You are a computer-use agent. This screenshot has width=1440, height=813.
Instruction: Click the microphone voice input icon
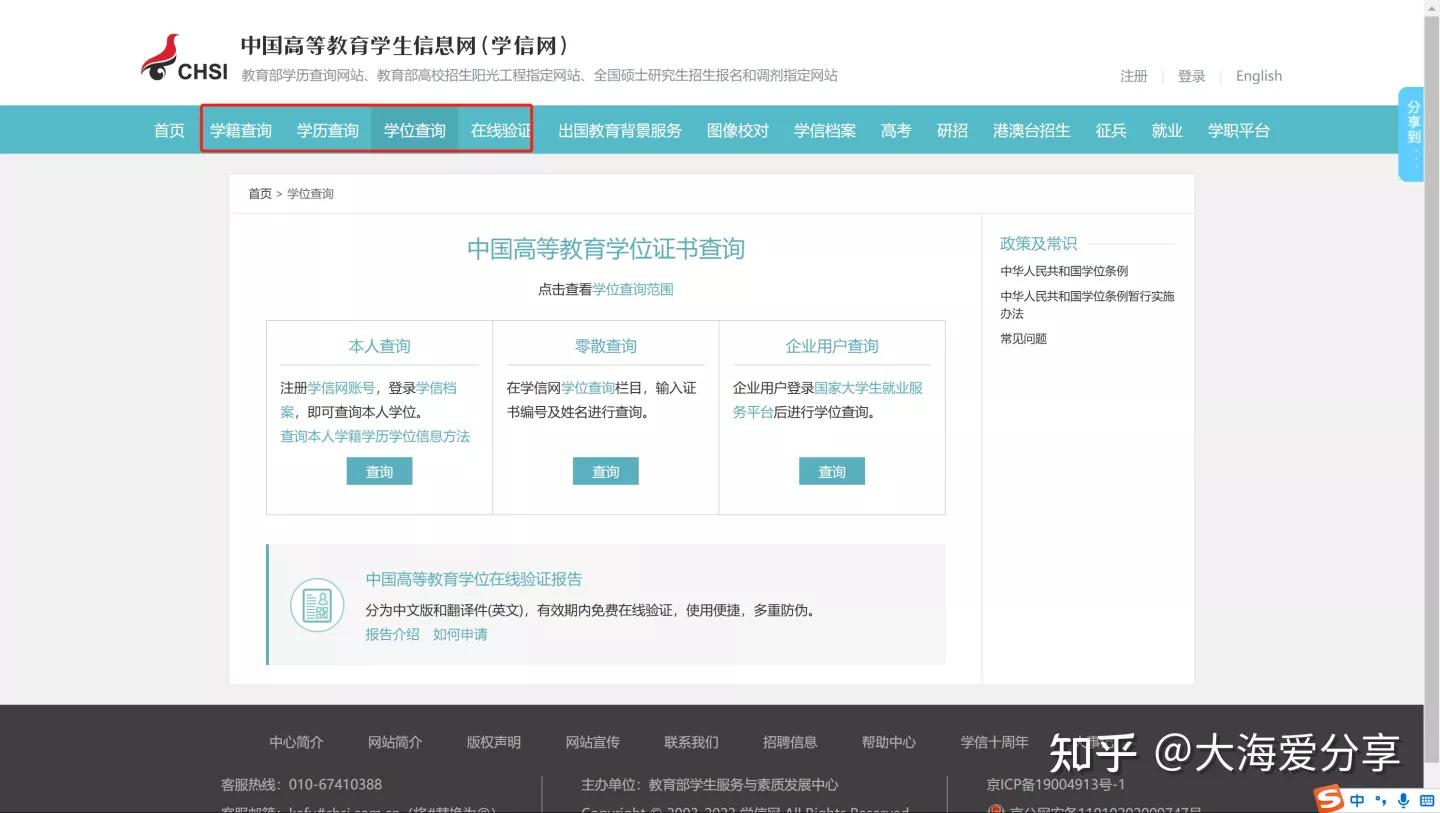pos(1402,800)
